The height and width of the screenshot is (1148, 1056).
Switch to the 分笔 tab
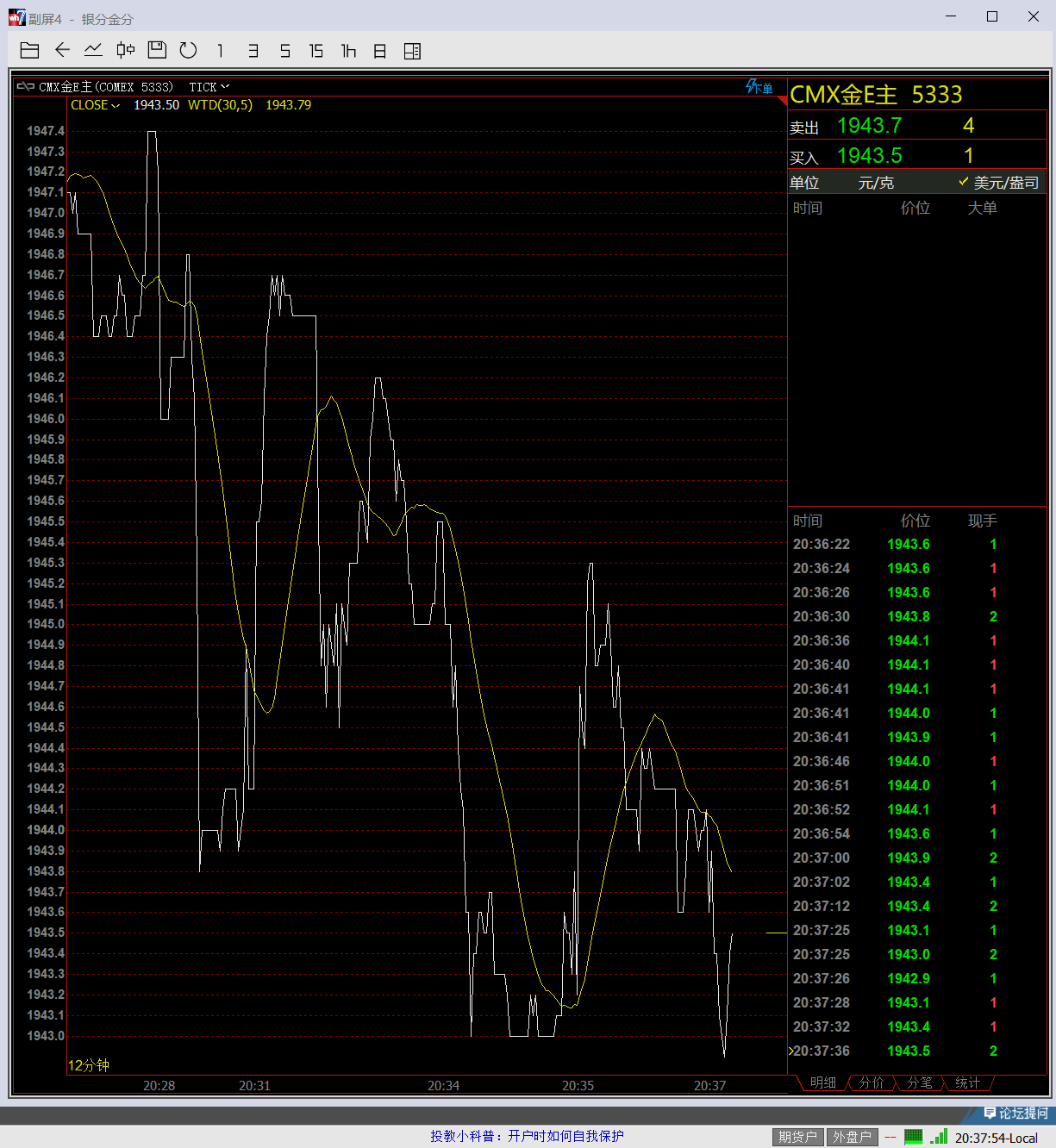point(920,1083)
